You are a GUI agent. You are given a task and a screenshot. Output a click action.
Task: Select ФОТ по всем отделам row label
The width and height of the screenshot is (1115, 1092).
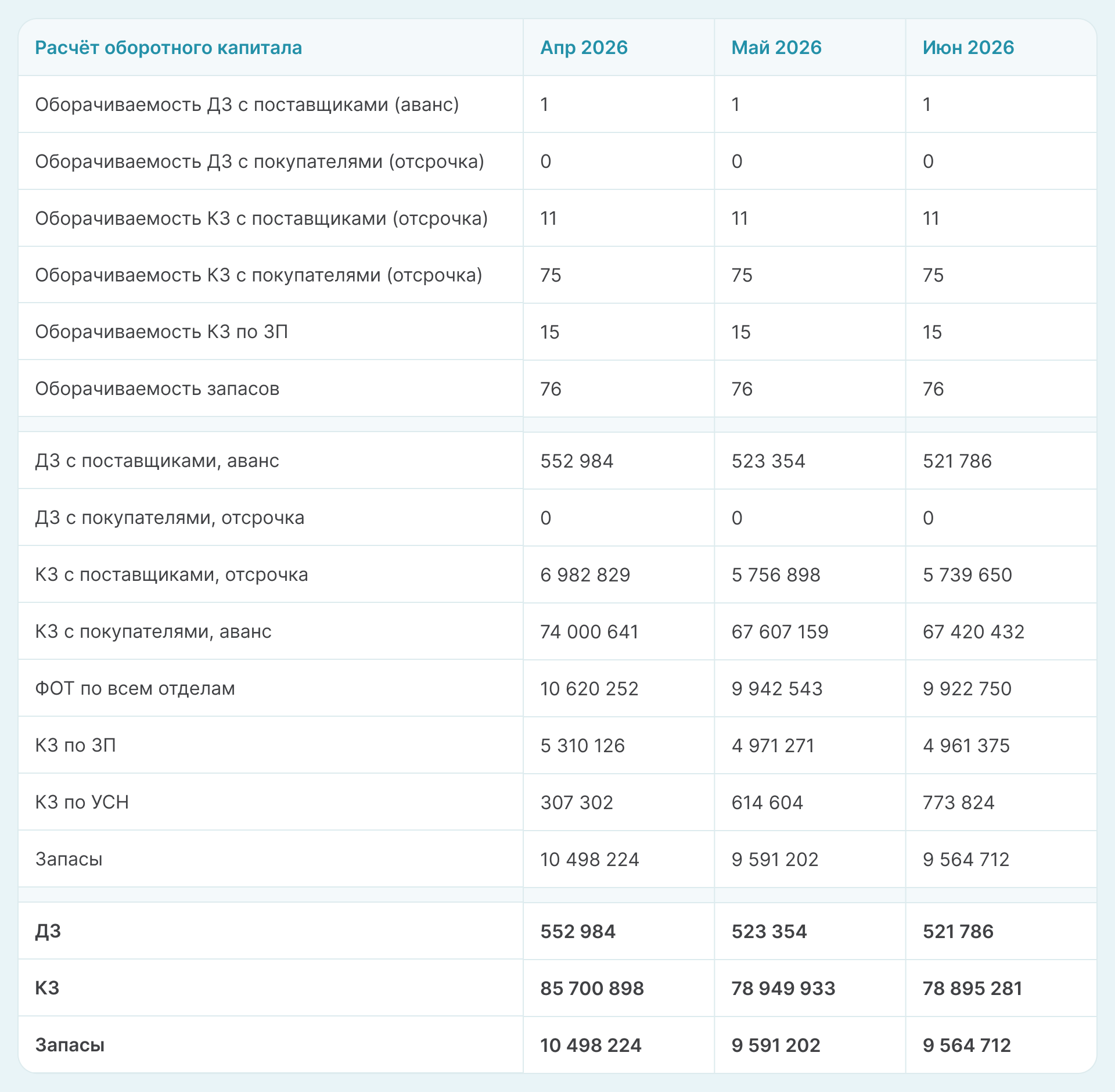point(135,688)
